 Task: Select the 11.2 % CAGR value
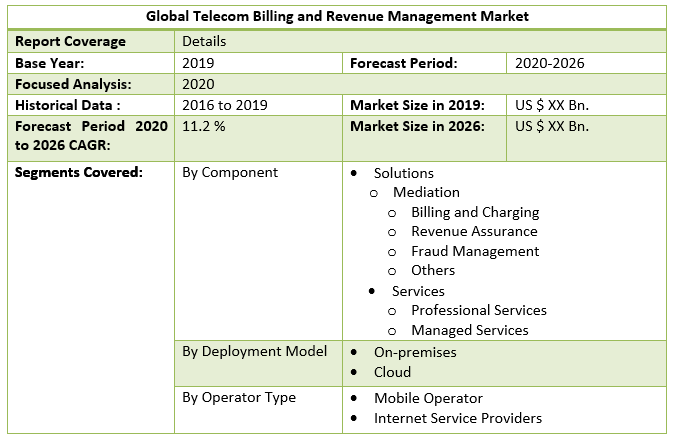click(204, 127)
